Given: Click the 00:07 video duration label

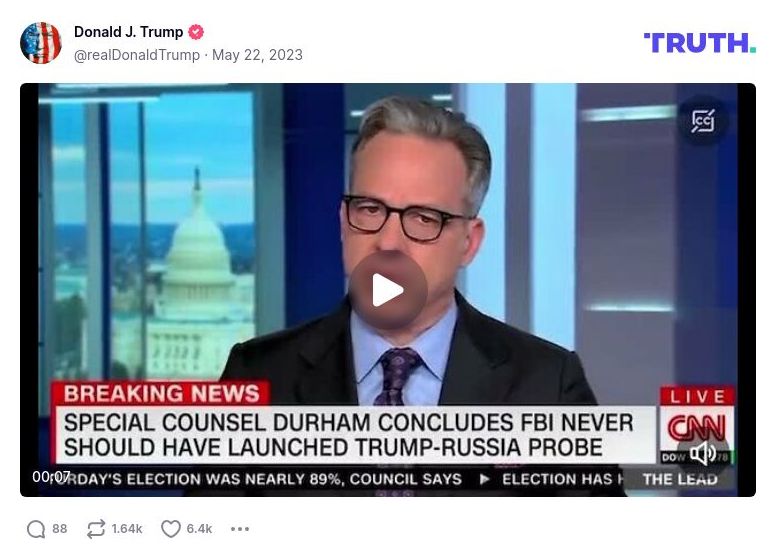Looking at the screenshot, I should point(51,477).
